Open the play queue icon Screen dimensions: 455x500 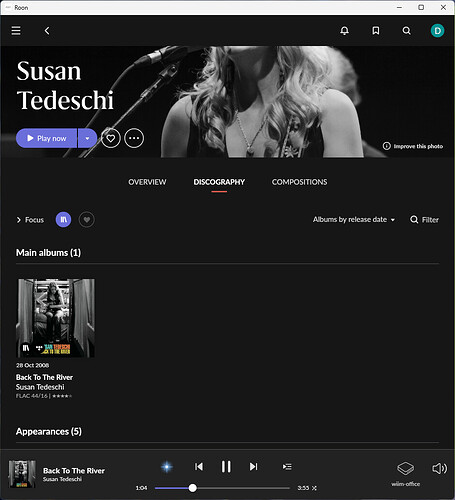pyautogui.click(x=287, y=467)
